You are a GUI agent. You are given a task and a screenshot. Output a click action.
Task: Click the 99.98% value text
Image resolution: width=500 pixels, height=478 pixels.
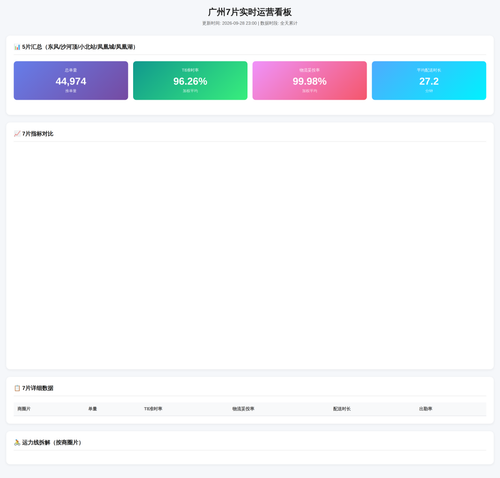(x=309, y=81)
